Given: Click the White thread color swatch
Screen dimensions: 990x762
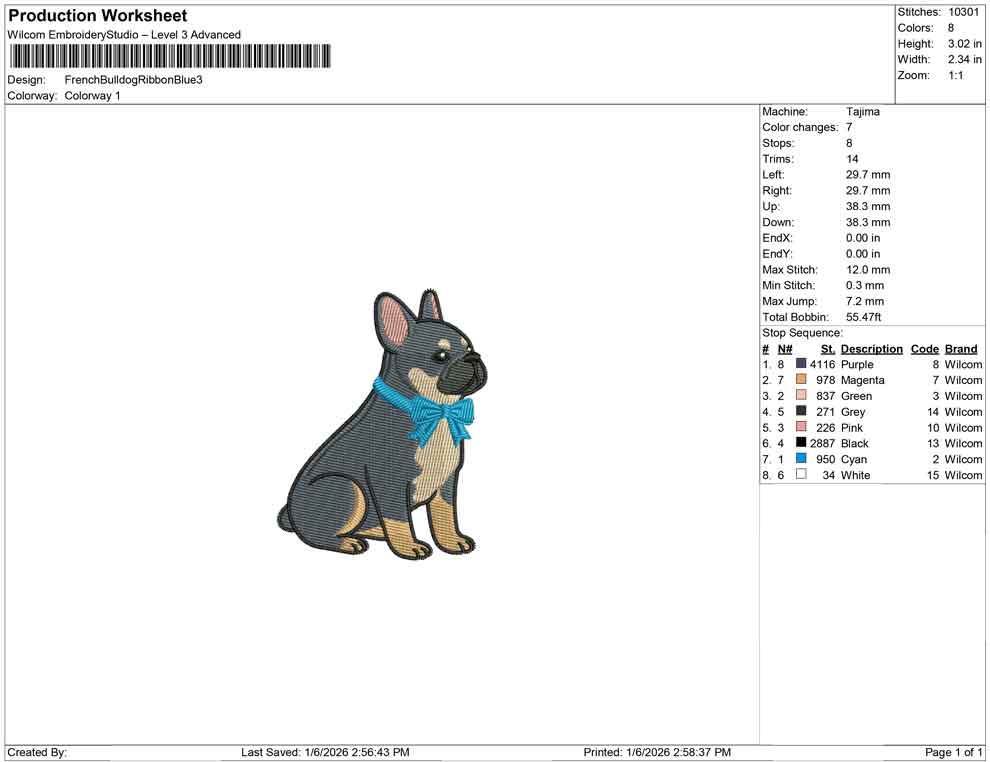Looking at the screenshot, I should [799, 475].
